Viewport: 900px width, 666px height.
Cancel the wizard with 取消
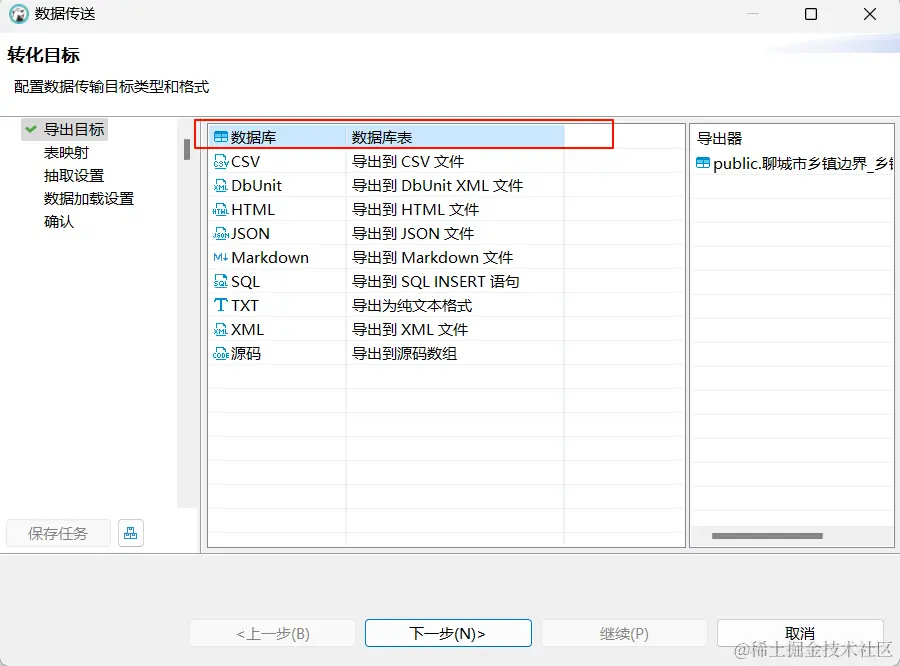[x=800, y=633]
